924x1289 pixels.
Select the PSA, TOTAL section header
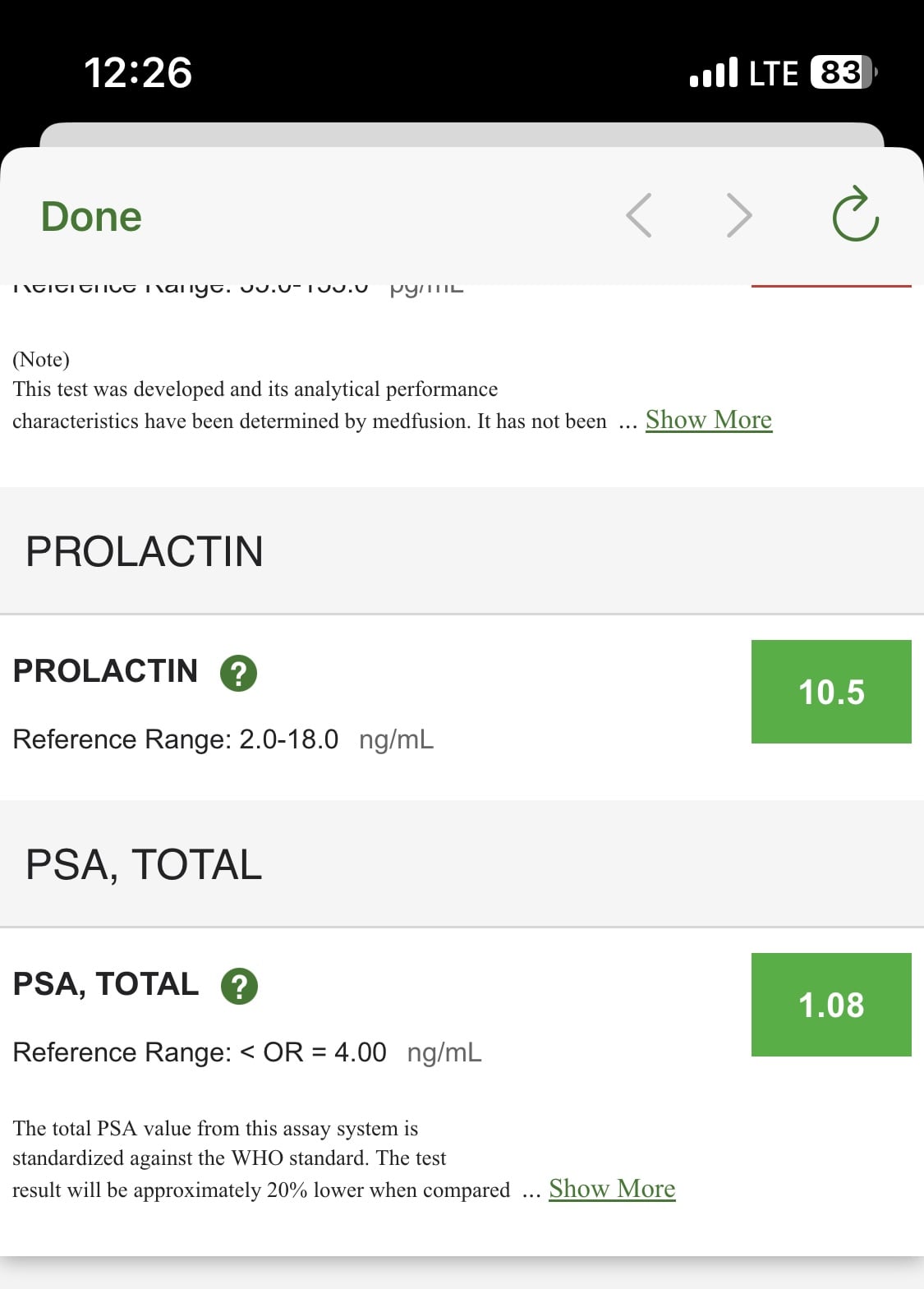[462, 864]
